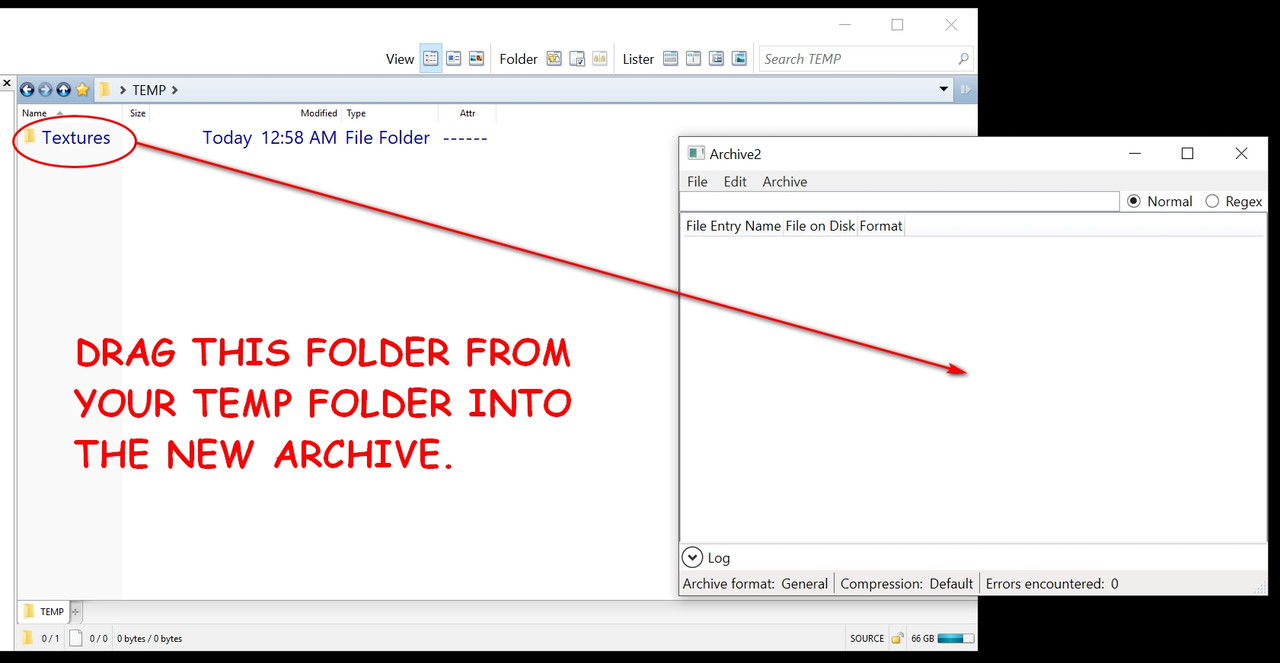Select the Regex search mode radio
1280x663 pixels.
tap(1212, 201)
